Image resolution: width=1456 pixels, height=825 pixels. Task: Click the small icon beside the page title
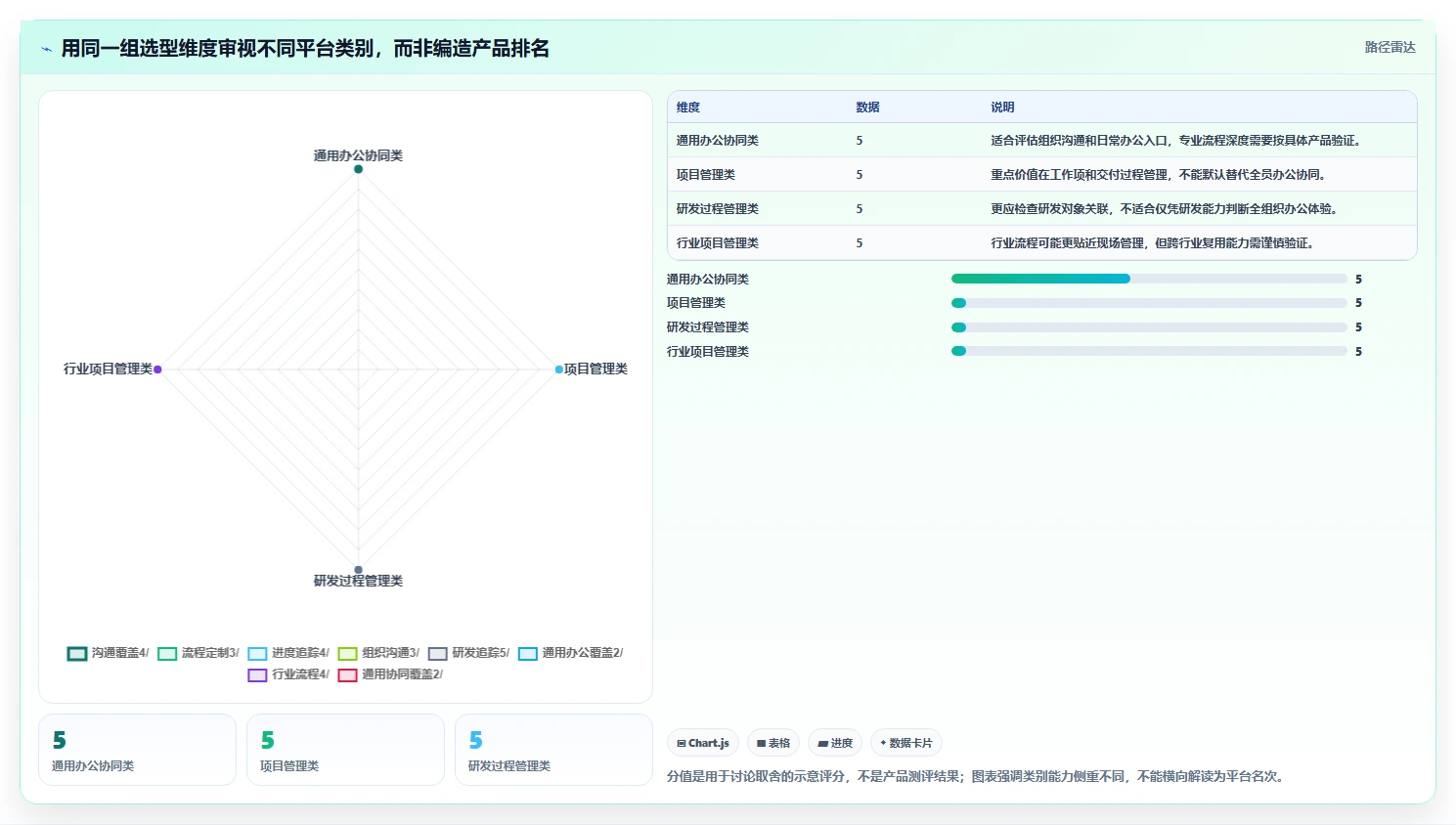tap(46, 49)
